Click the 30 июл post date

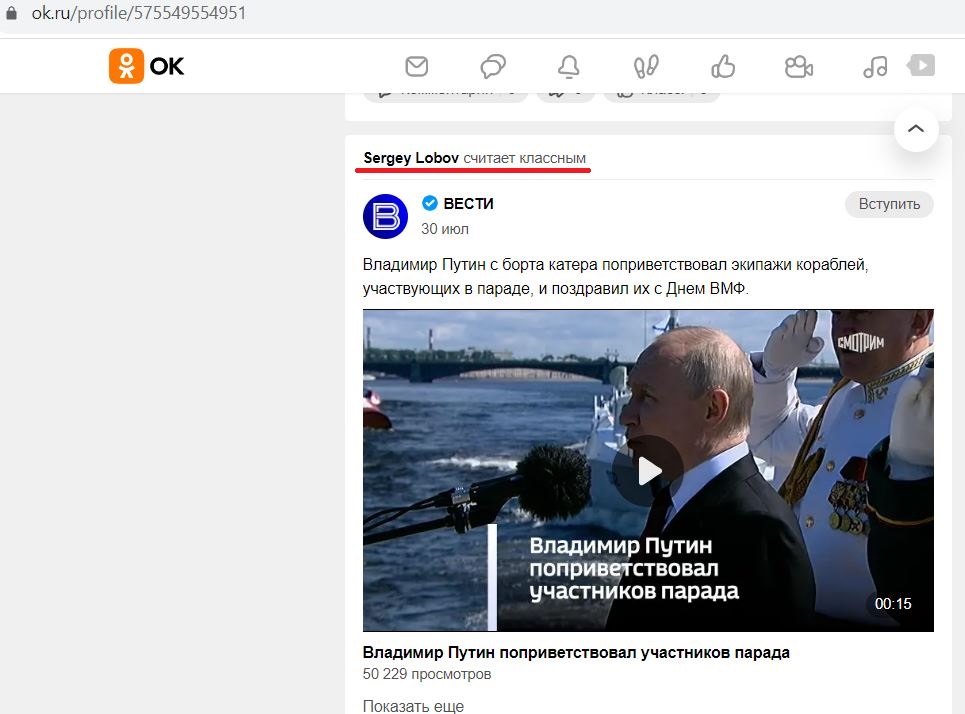tap(445, 229)
